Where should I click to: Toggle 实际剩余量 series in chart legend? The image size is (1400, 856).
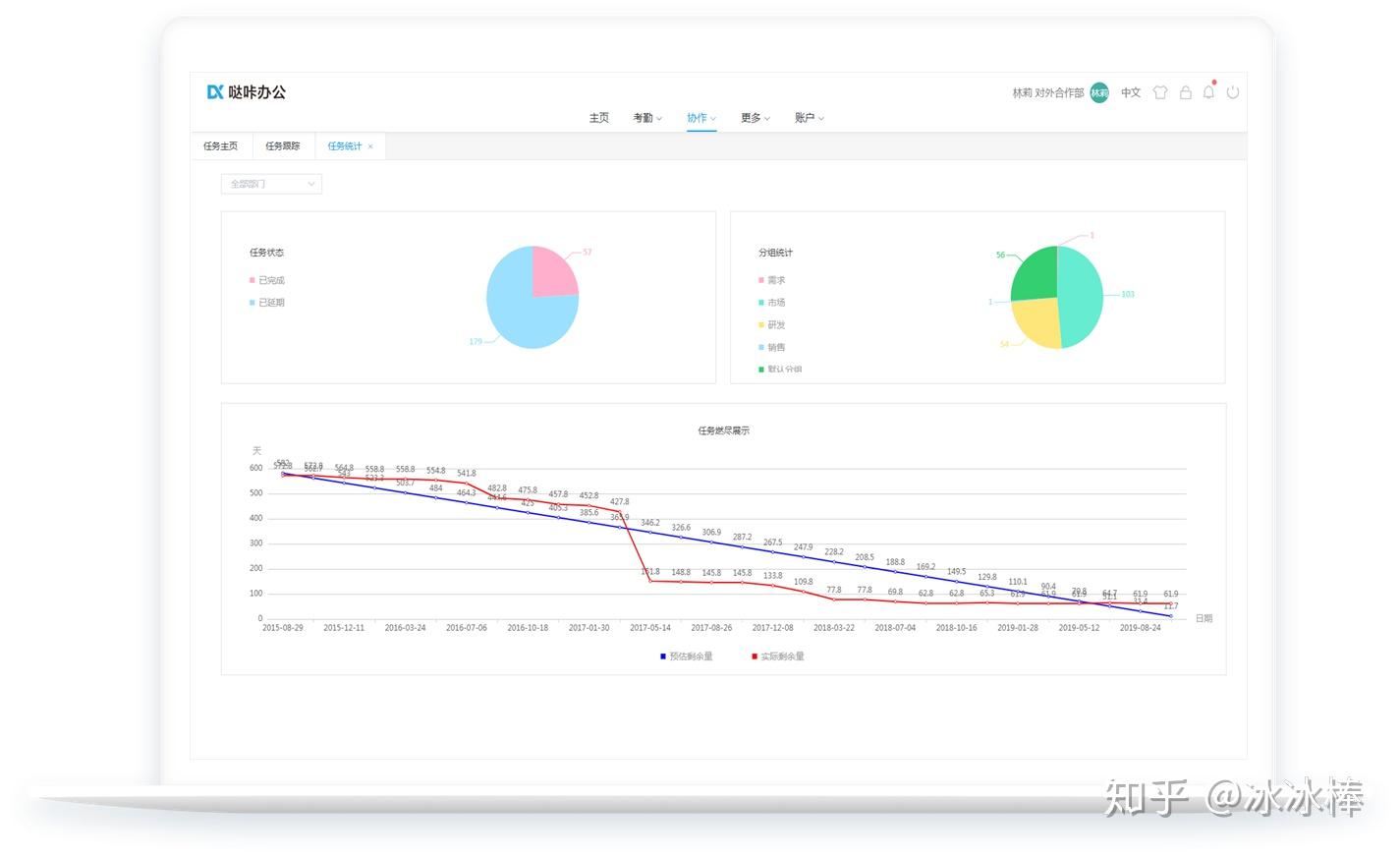pyautogui.click(x=778, y=656)
